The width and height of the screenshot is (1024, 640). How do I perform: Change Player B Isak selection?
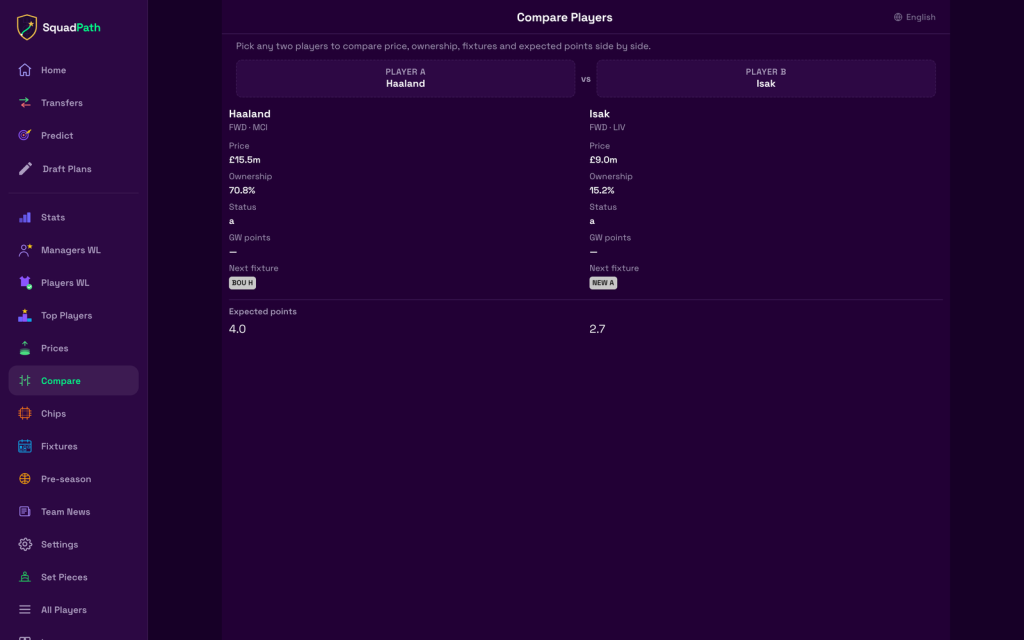point(766,78)
